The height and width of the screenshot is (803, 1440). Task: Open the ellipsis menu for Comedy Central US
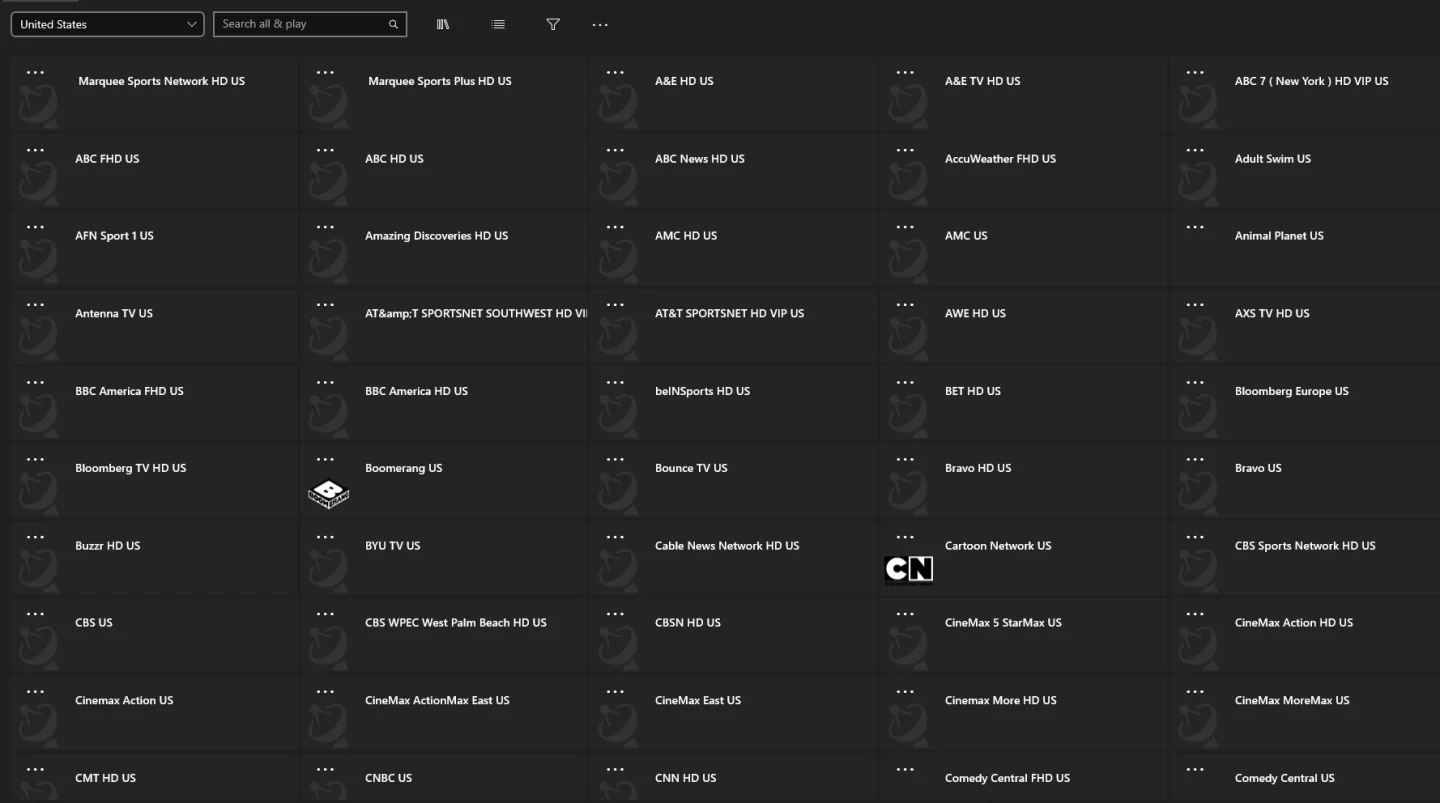click(1195, 769)
